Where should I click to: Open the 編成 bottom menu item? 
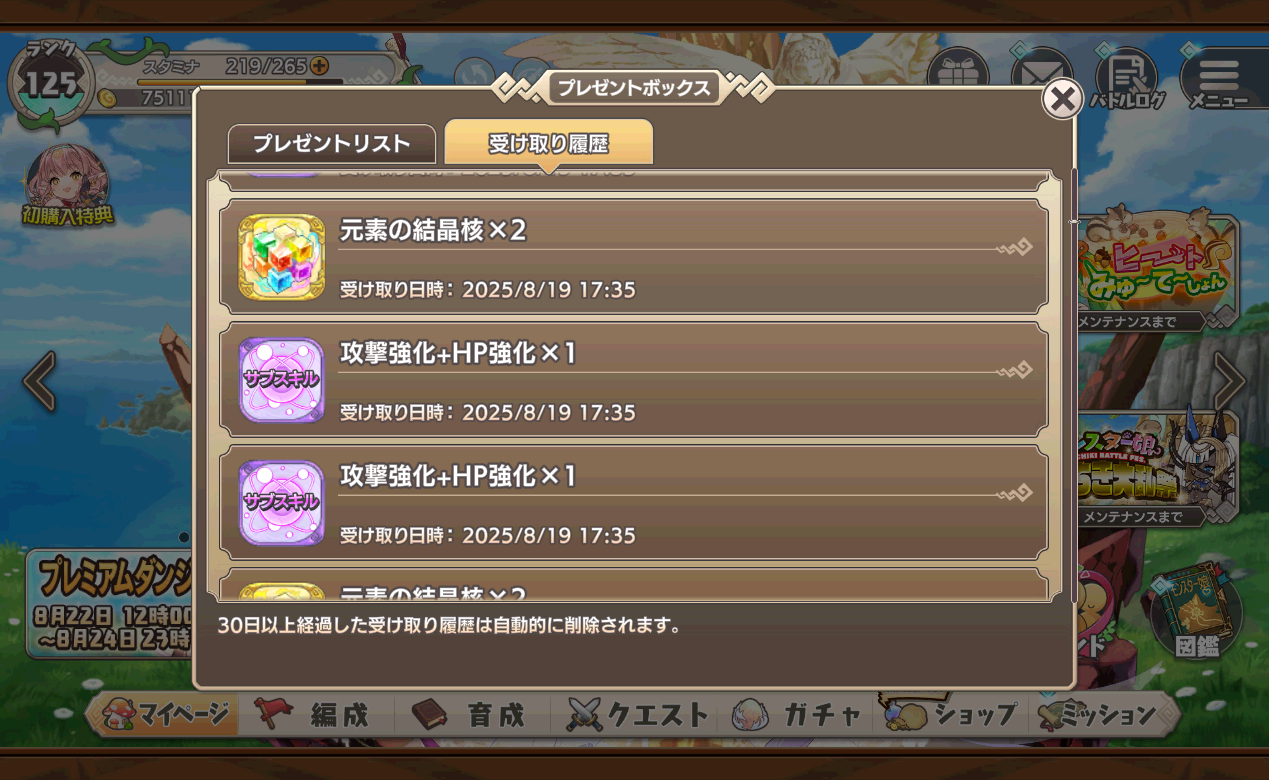(318, 715)
